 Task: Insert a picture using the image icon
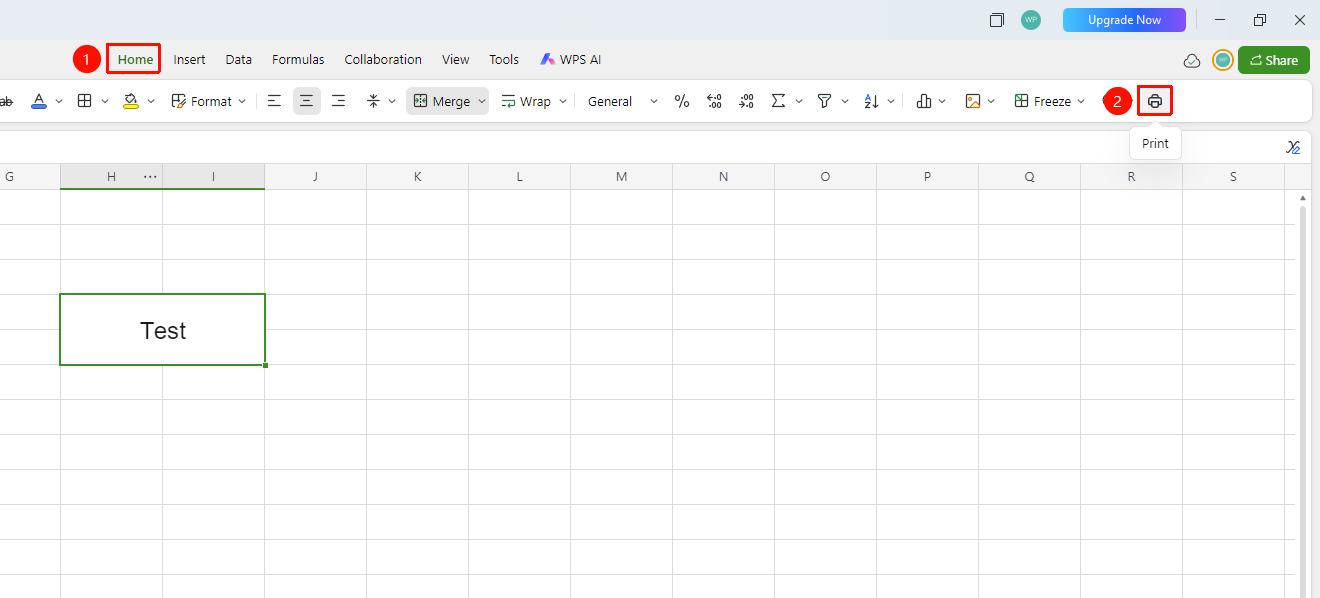(972, 101)
